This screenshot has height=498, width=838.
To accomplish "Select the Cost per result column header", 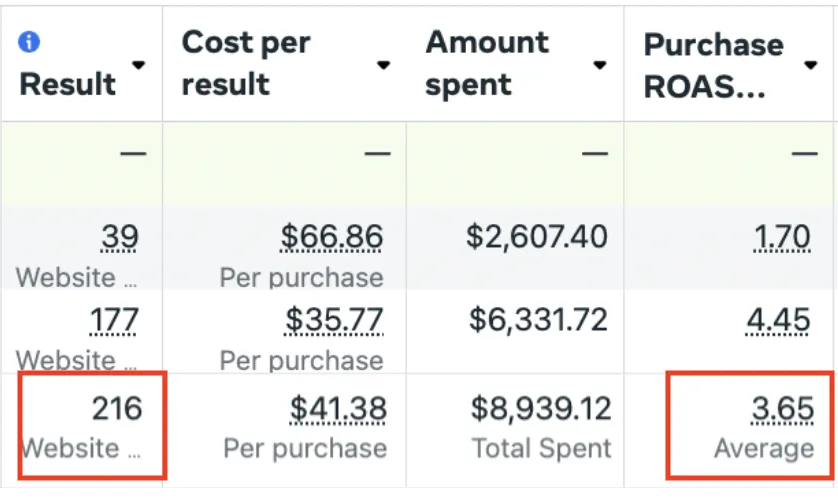I will 246,63.
